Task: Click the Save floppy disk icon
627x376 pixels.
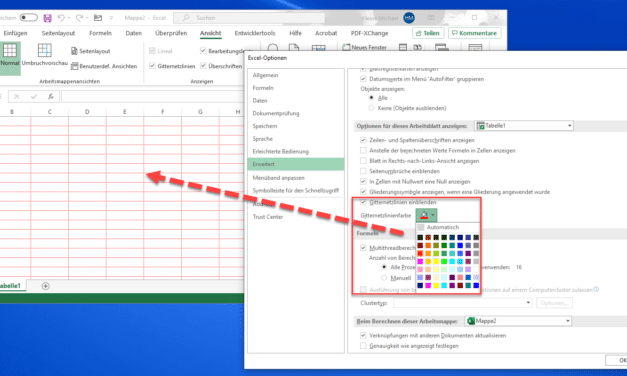Action: (47, 18)
